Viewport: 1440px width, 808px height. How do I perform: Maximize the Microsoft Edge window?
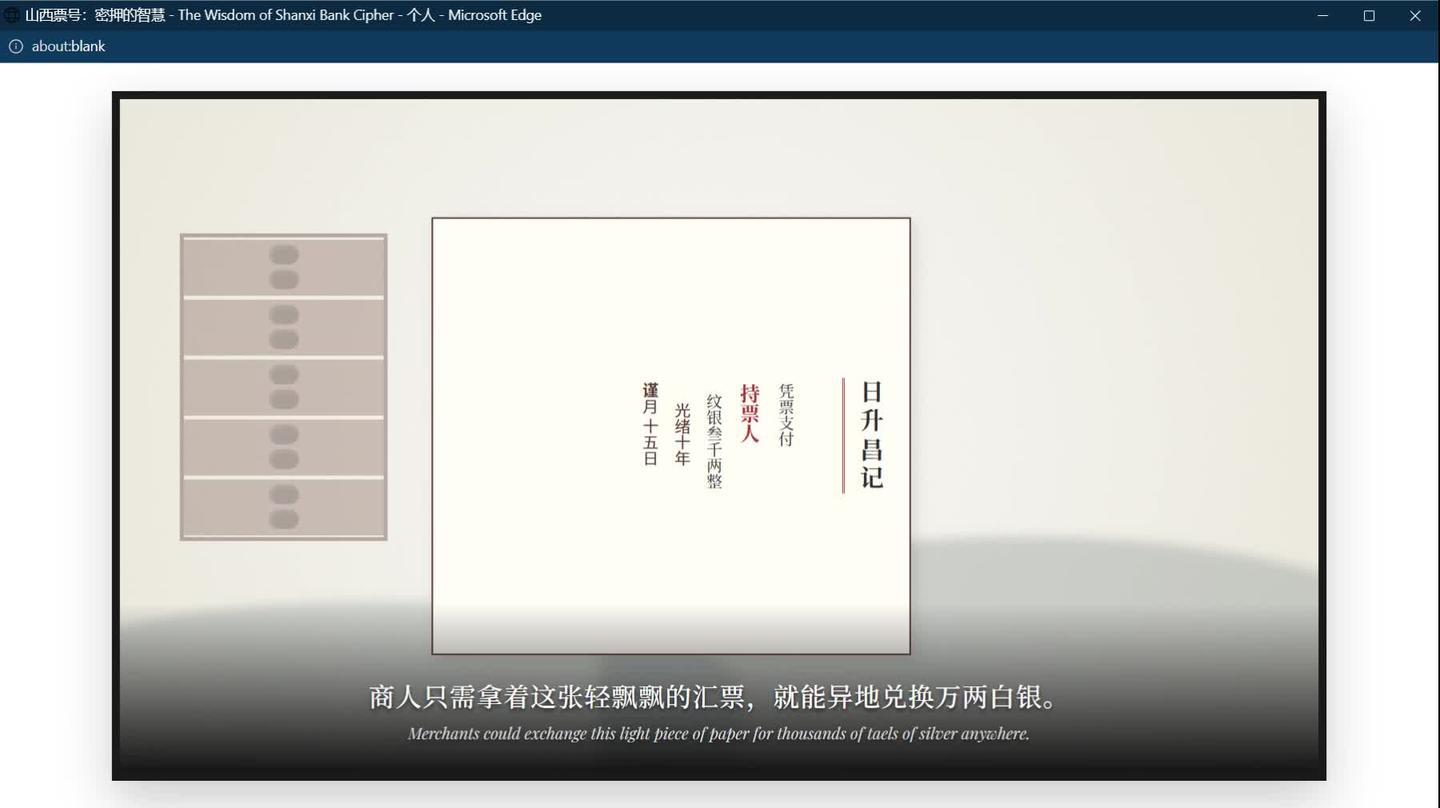tap(1369, 15)
